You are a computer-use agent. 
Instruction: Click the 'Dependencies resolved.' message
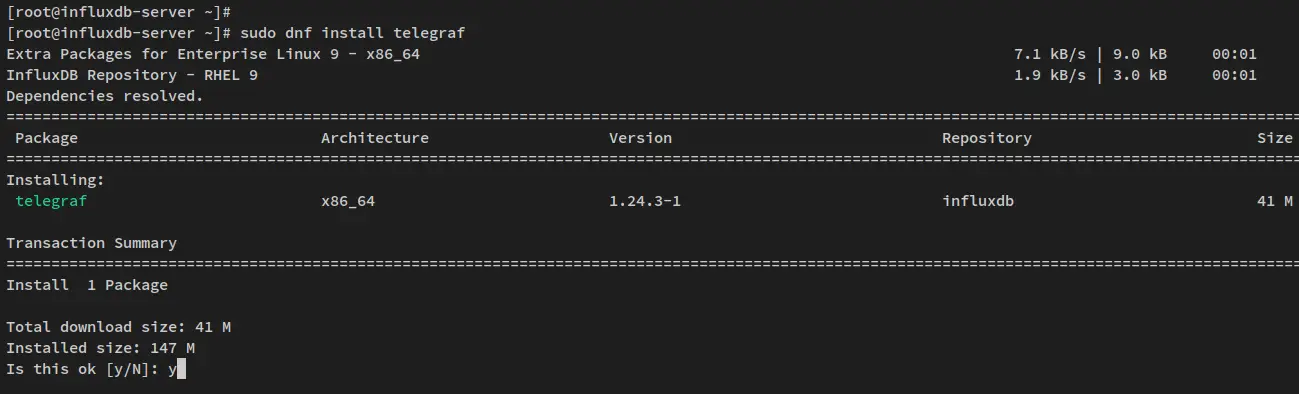105,96
